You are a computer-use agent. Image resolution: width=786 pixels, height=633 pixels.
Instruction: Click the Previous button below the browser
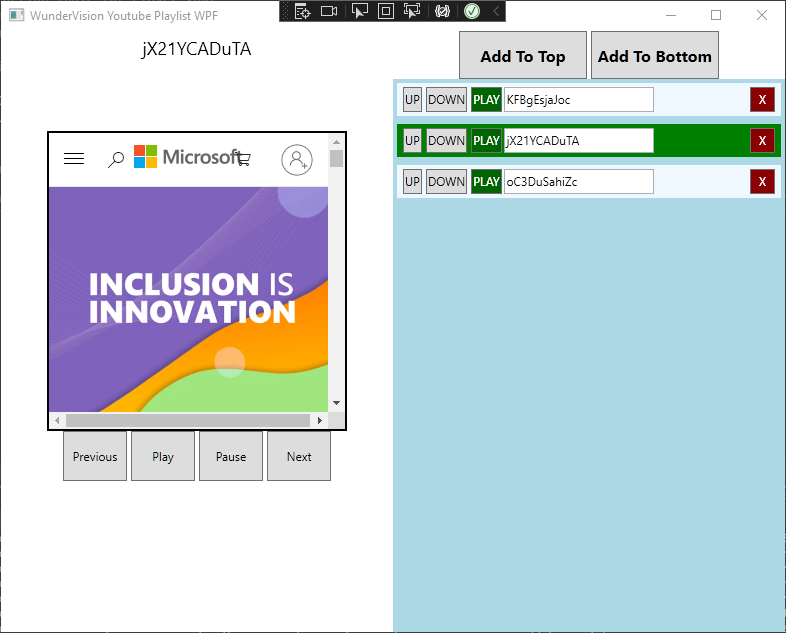point(95,456)
